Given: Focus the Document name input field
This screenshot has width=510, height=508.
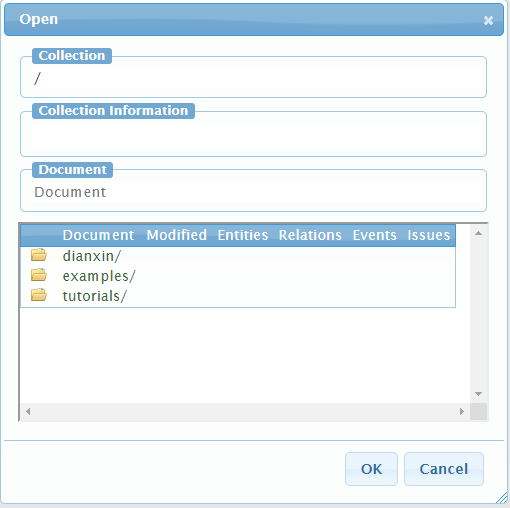Looking at the screenshot, I should point(253,192).
